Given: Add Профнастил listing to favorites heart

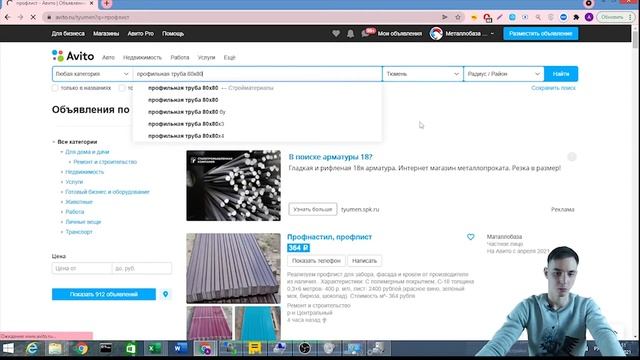Looking at the screenshot, I should (x=471, y=237).
